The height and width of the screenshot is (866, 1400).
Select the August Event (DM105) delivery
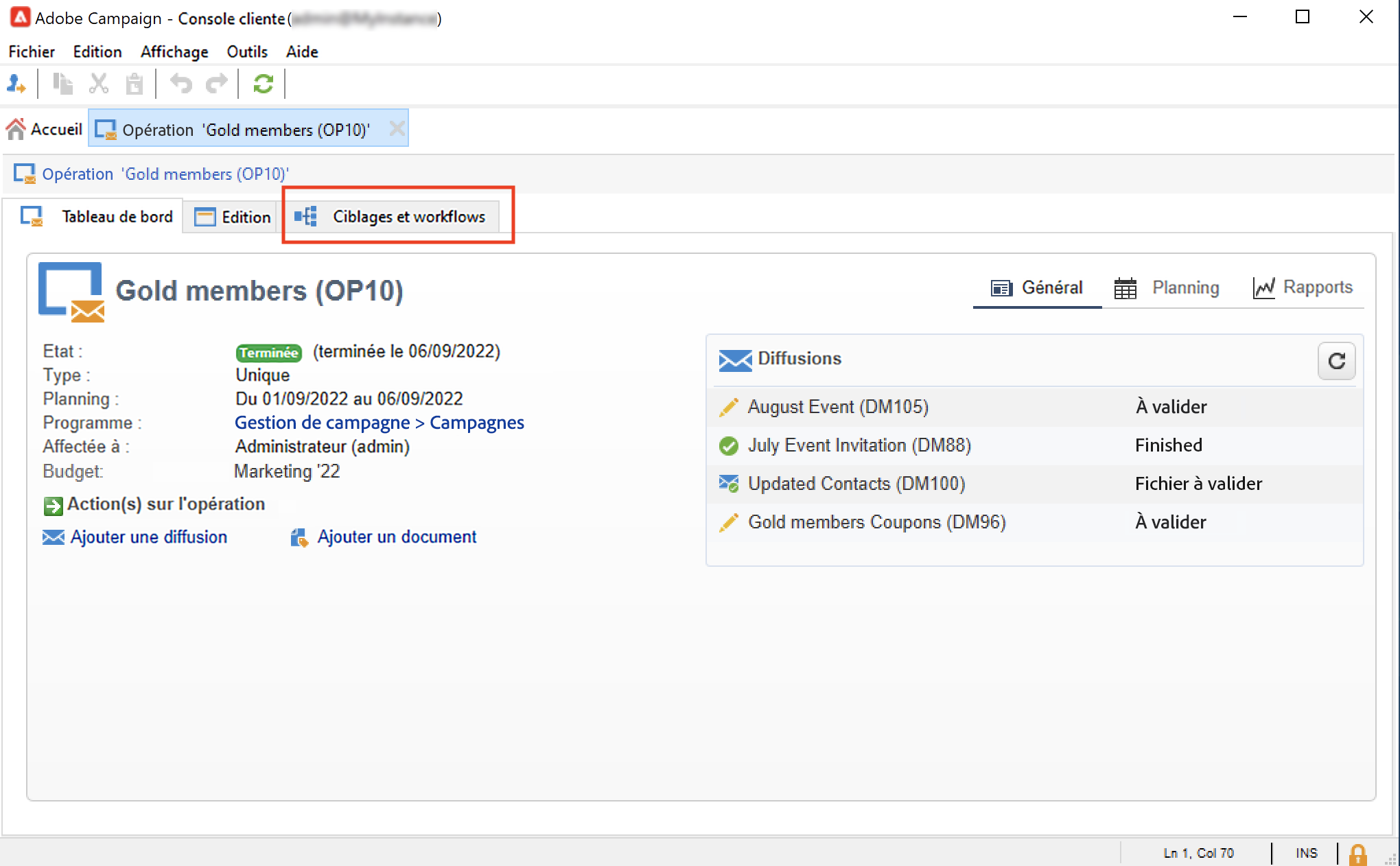point(837,407)
